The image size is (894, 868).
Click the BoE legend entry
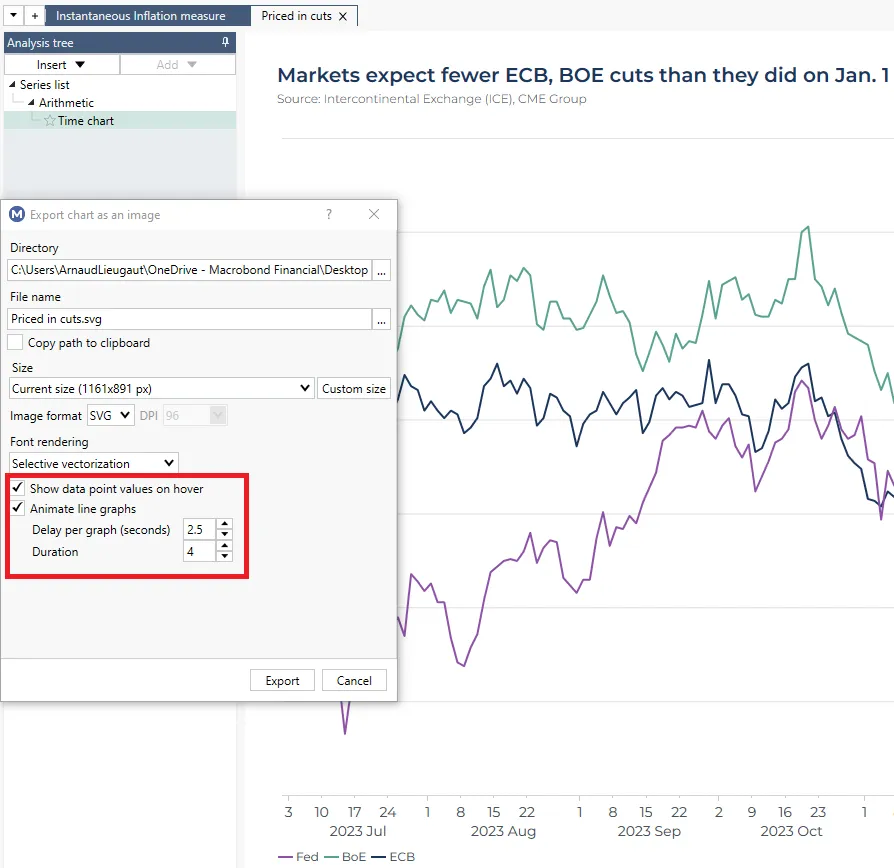pyautogui.click(x=346, y=857)
